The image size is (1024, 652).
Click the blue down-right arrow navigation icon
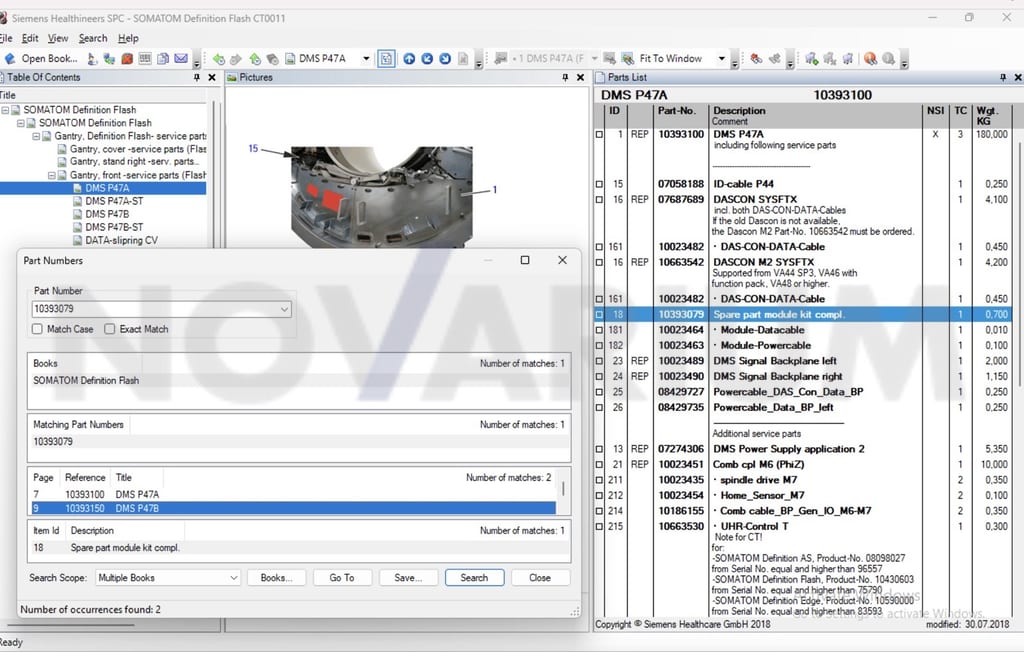(x=445, y=59)
